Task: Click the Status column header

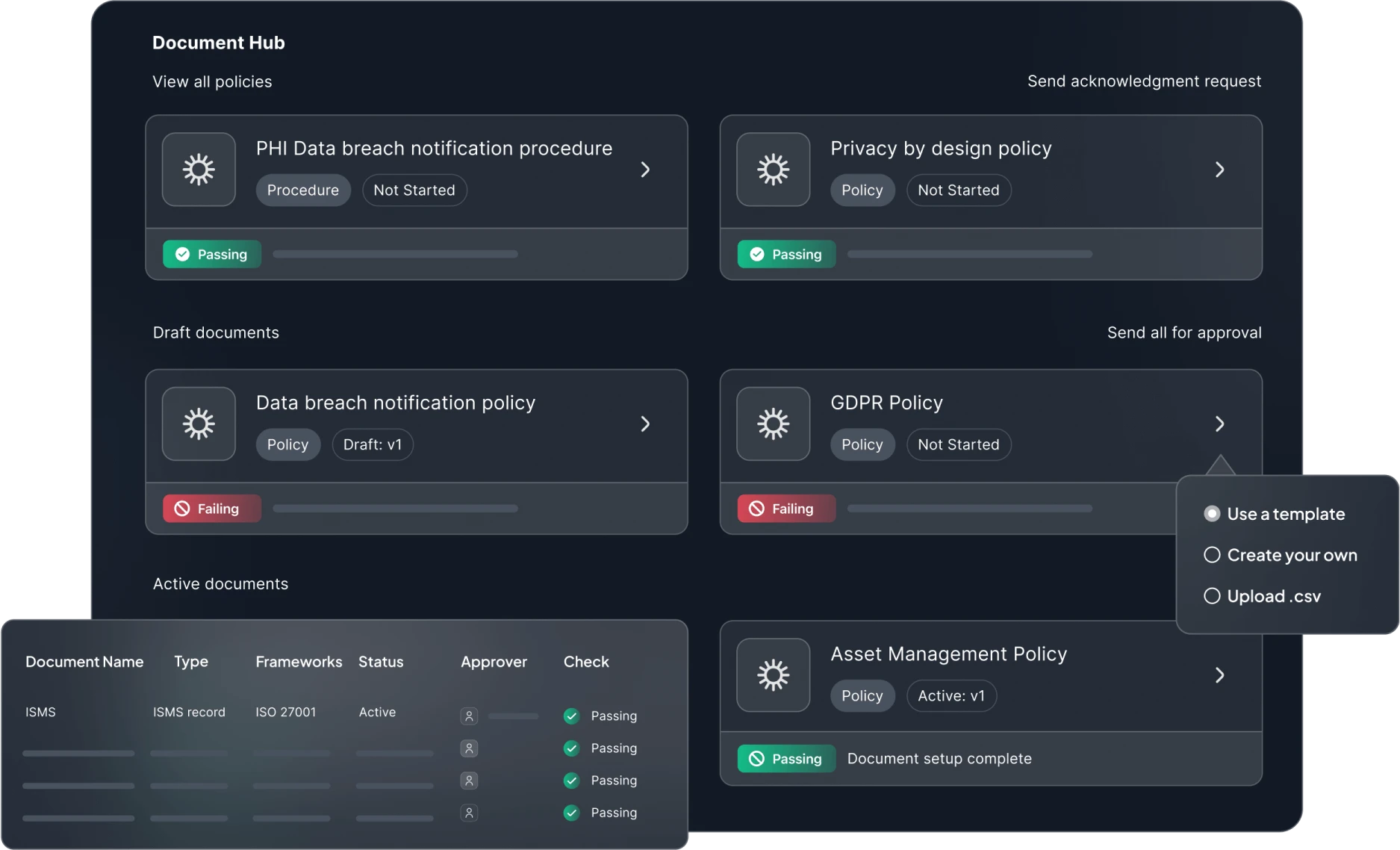Action: [381, 662]
